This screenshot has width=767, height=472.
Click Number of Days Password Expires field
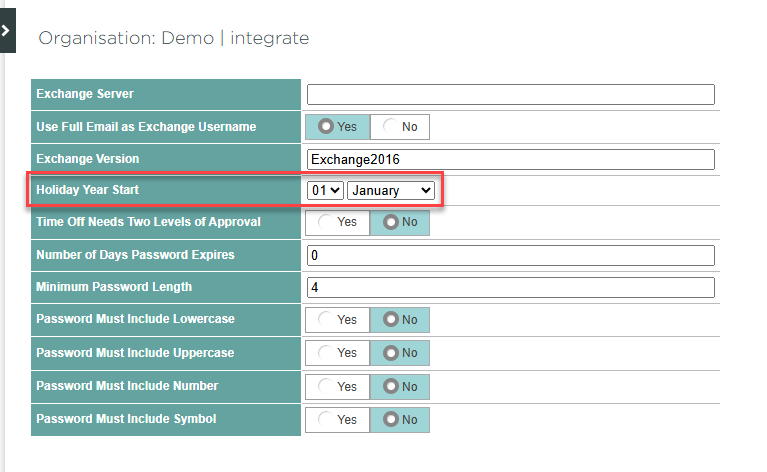coord(510,255)
